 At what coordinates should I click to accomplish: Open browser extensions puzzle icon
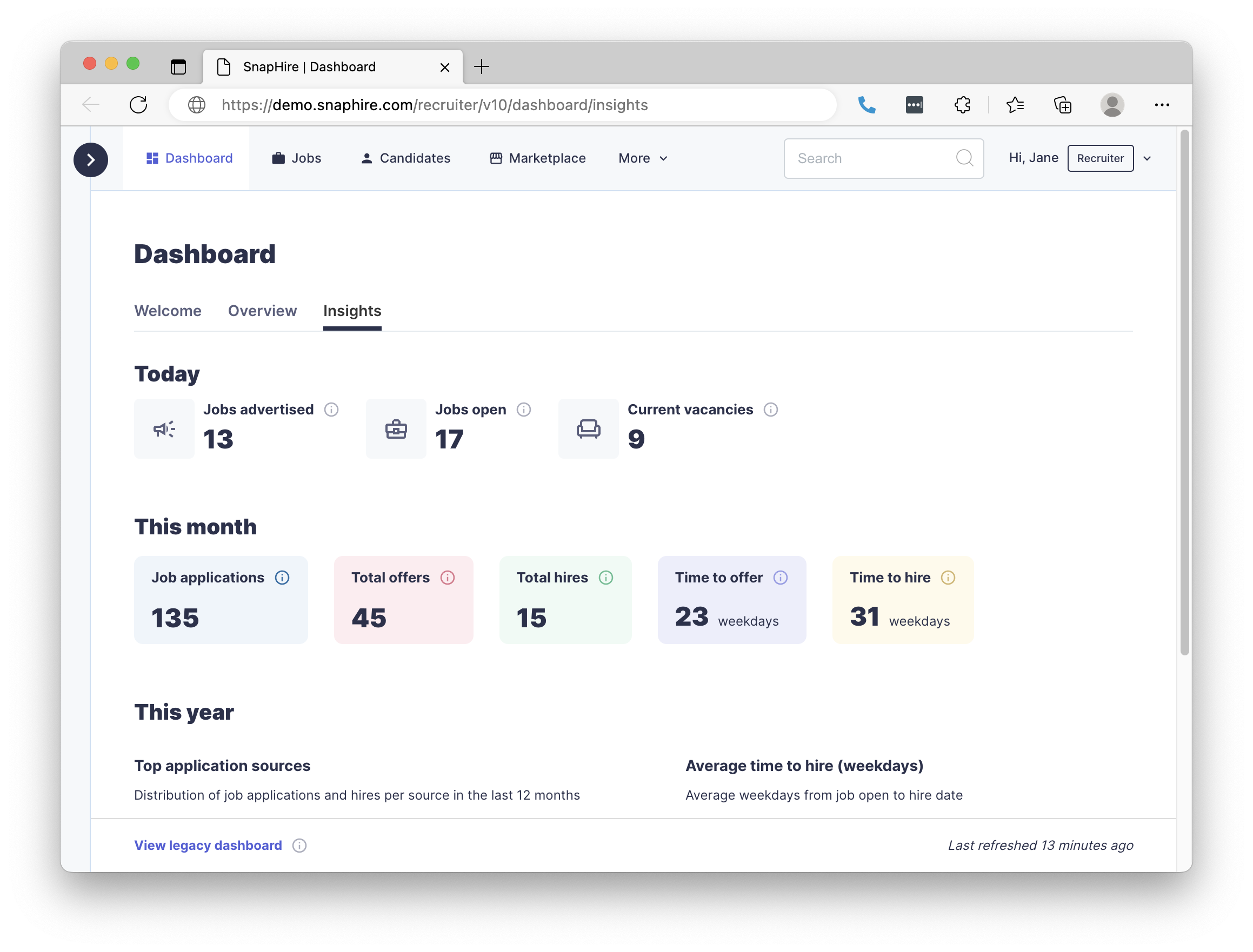point(962,105)
